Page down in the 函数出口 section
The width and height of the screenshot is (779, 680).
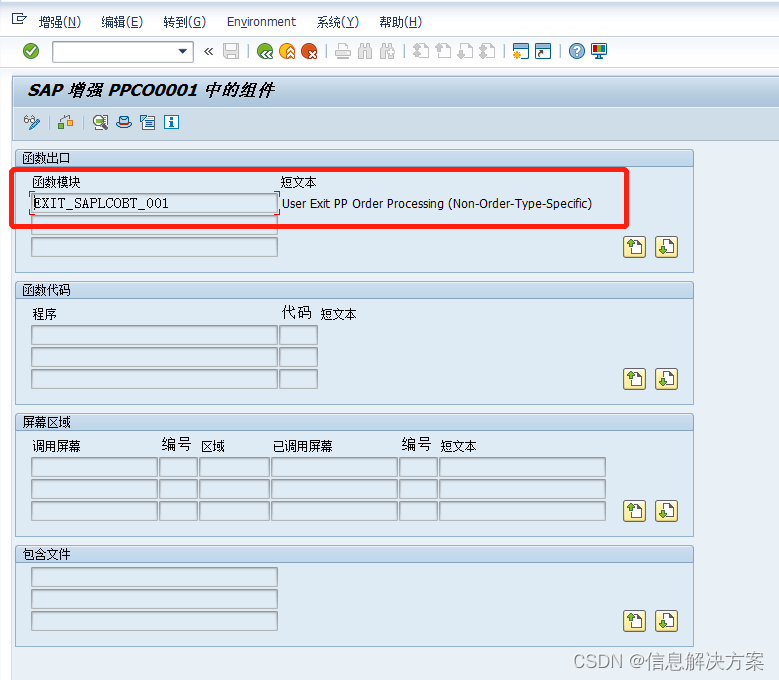coord(666,247)
